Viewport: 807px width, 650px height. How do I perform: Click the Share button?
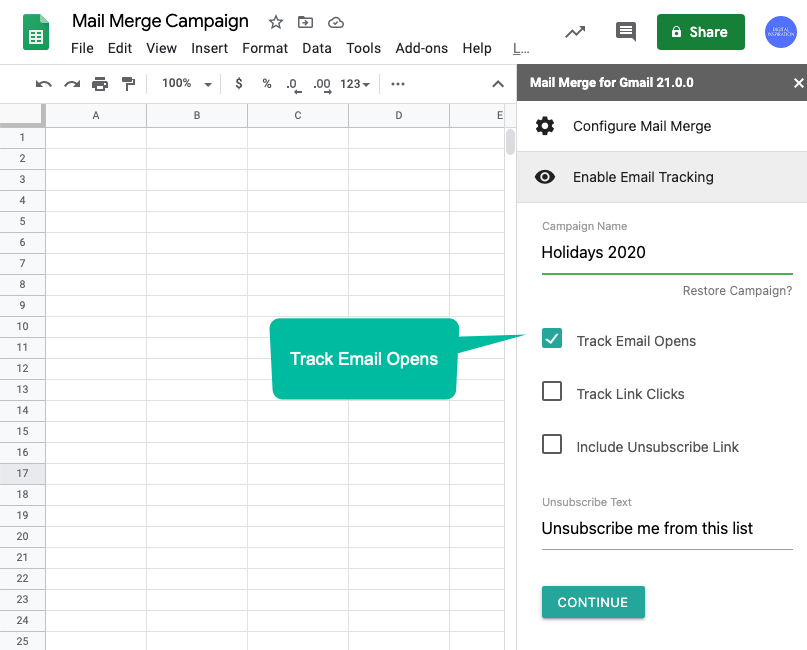click(700, 32)
